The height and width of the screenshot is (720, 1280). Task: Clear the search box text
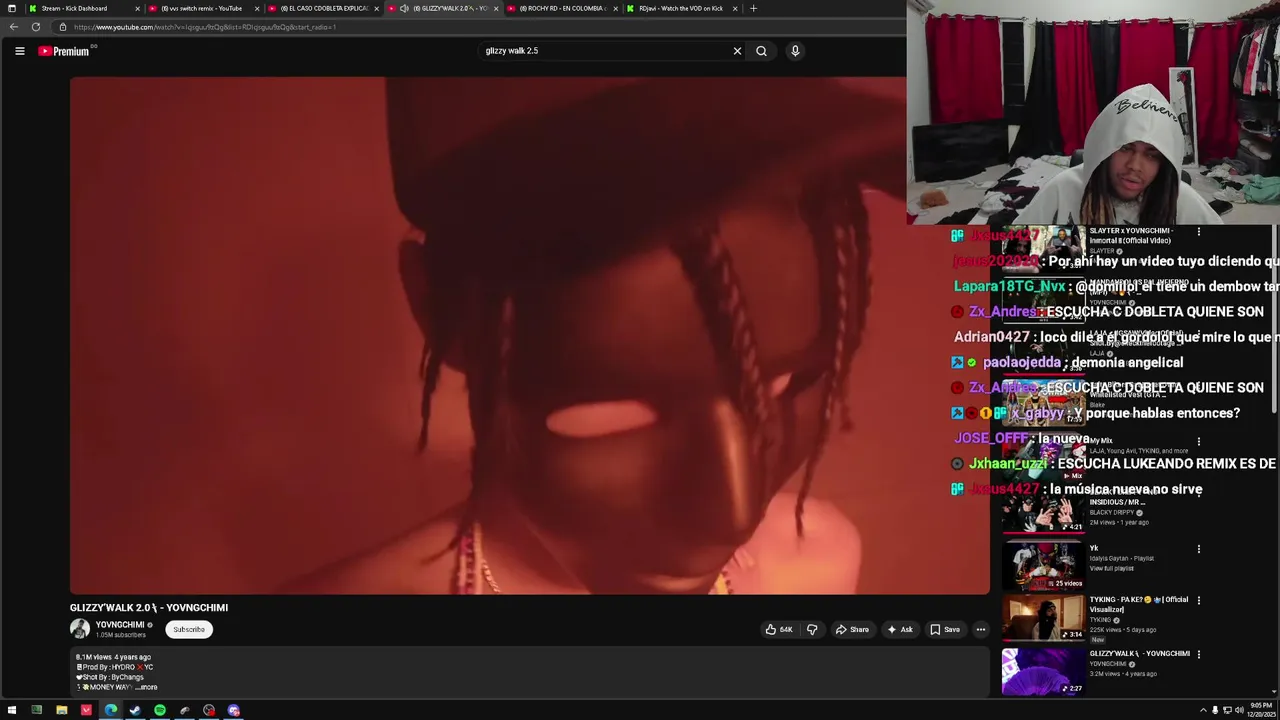(737, 51)
